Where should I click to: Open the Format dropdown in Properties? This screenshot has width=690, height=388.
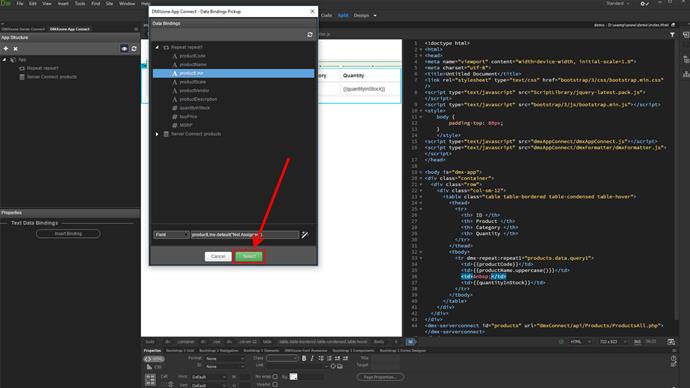[x=224, y=359]
